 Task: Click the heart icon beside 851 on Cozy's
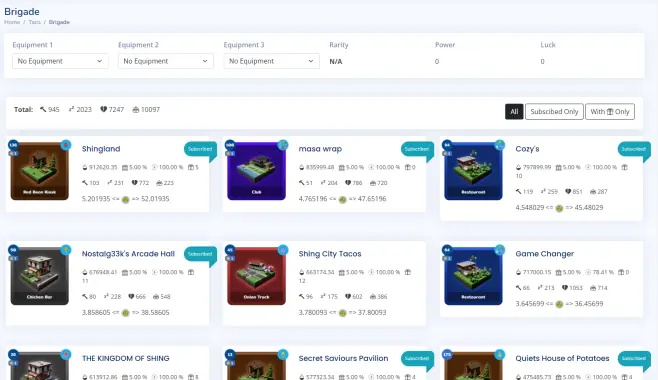pos(568,192)
